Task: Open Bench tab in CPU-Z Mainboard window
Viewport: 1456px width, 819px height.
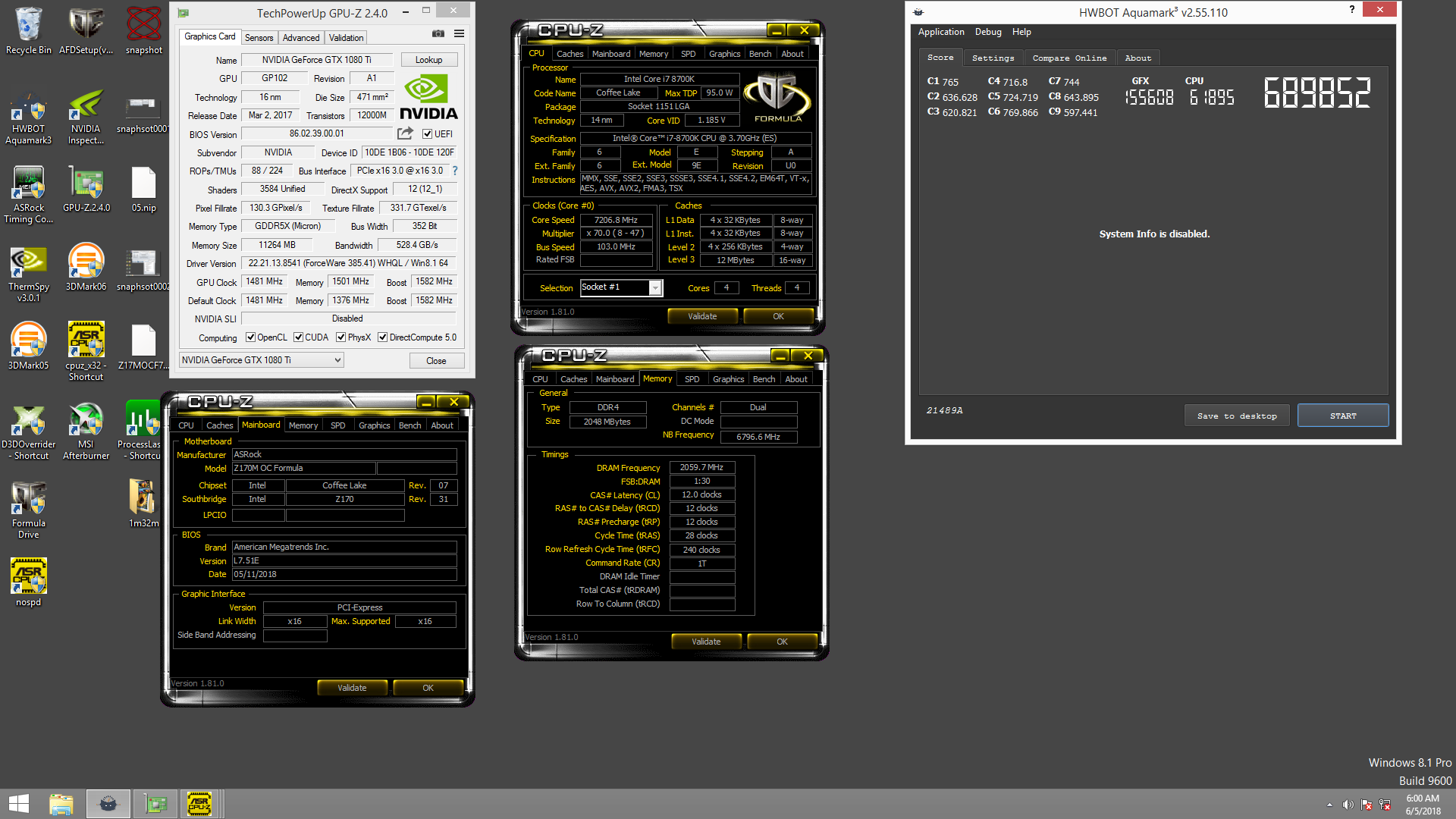Action: point(409,425)
